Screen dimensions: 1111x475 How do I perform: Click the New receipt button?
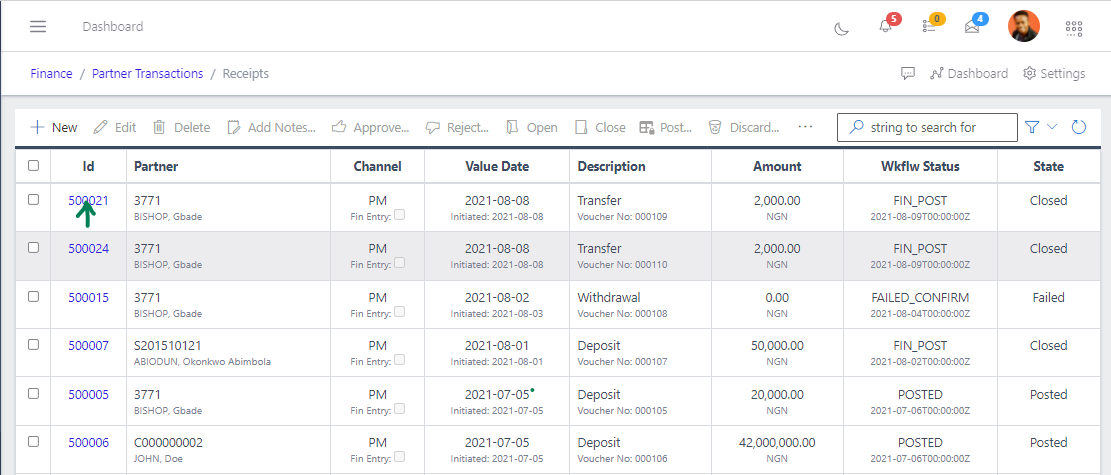[54, 127]
